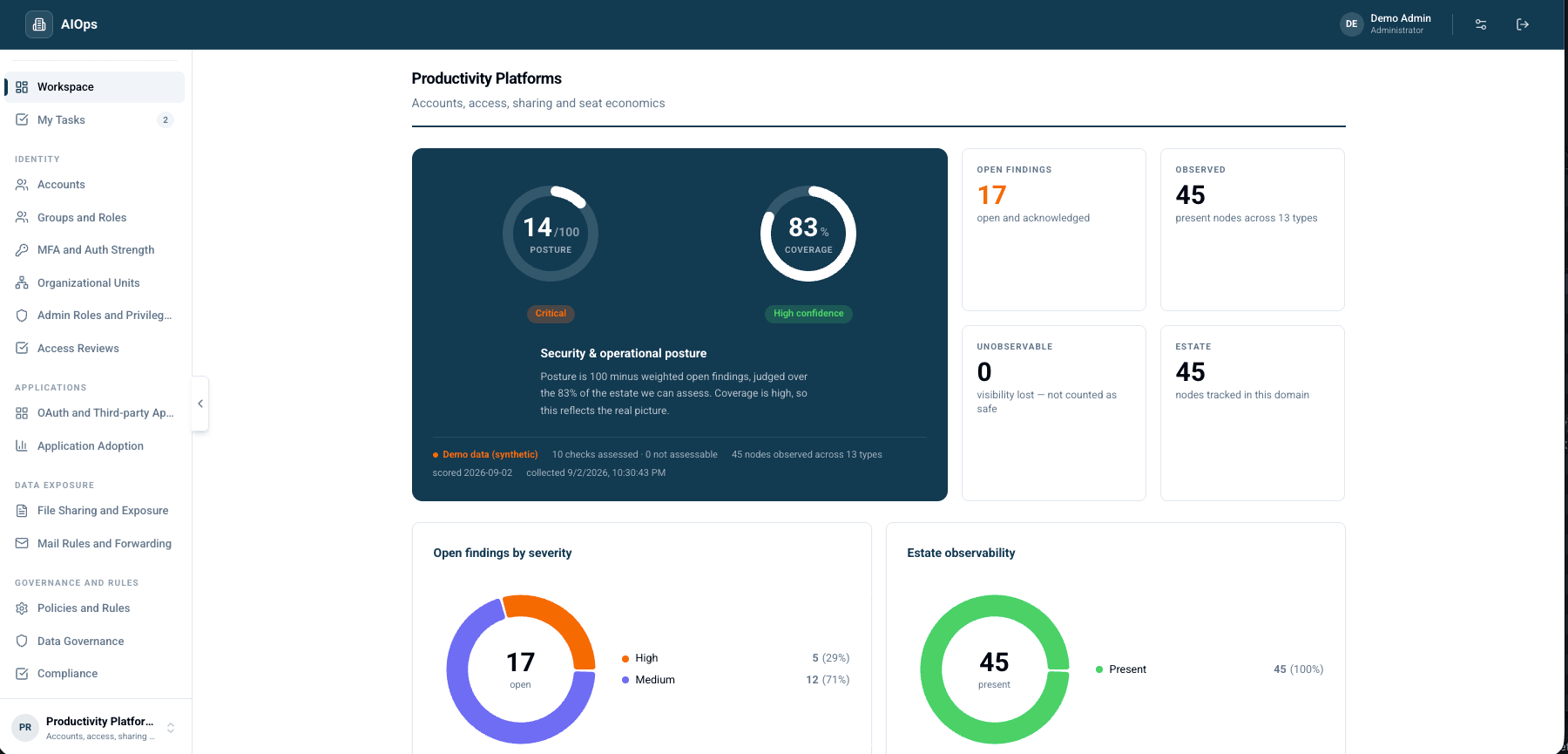The height and width of the screenshot is (754, 1568).
Task: Click the orange High severity legend dot
Action: 625,659
